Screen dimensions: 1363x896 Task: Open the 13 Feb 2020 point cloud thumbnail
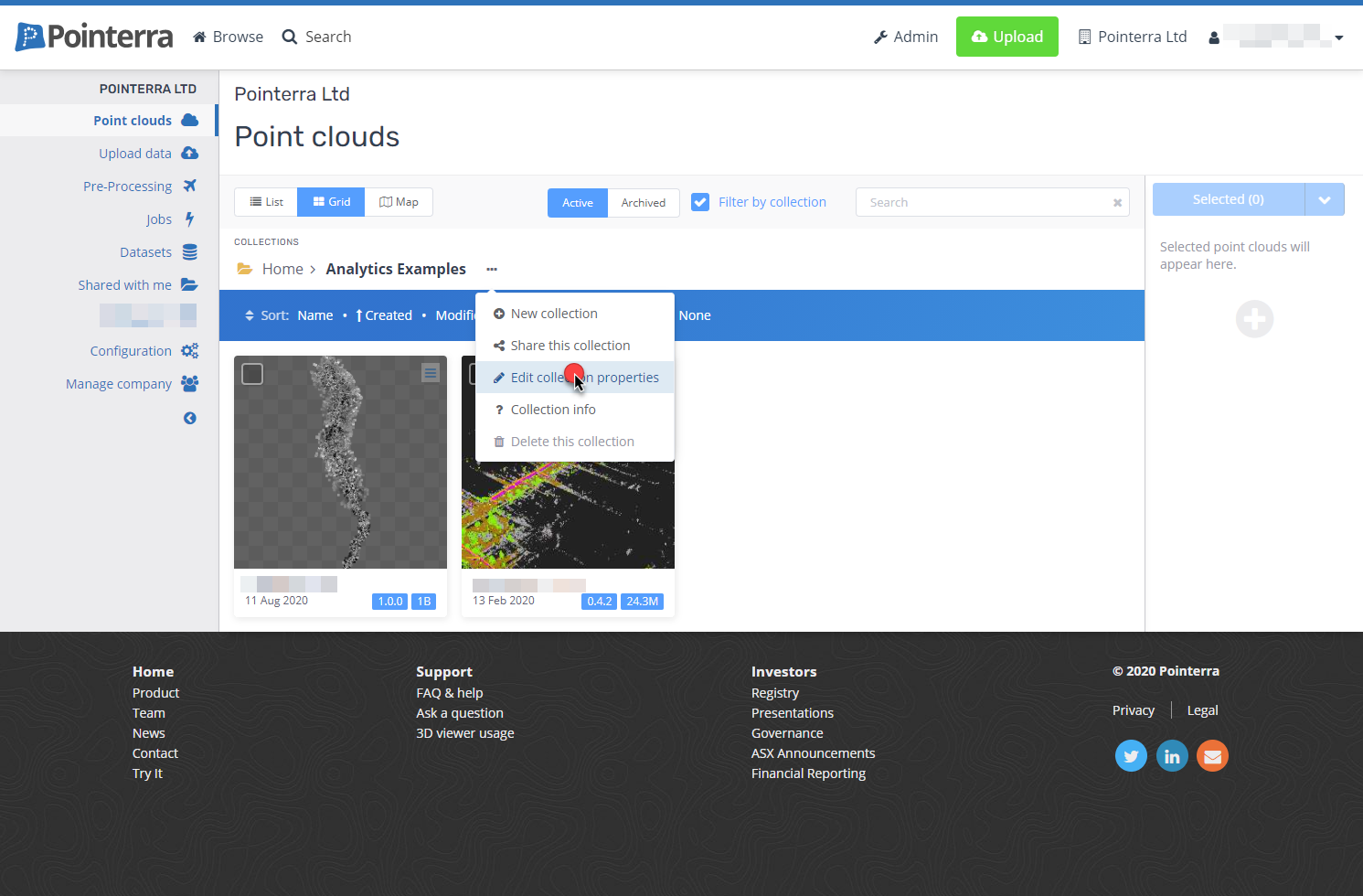point(568,515)
